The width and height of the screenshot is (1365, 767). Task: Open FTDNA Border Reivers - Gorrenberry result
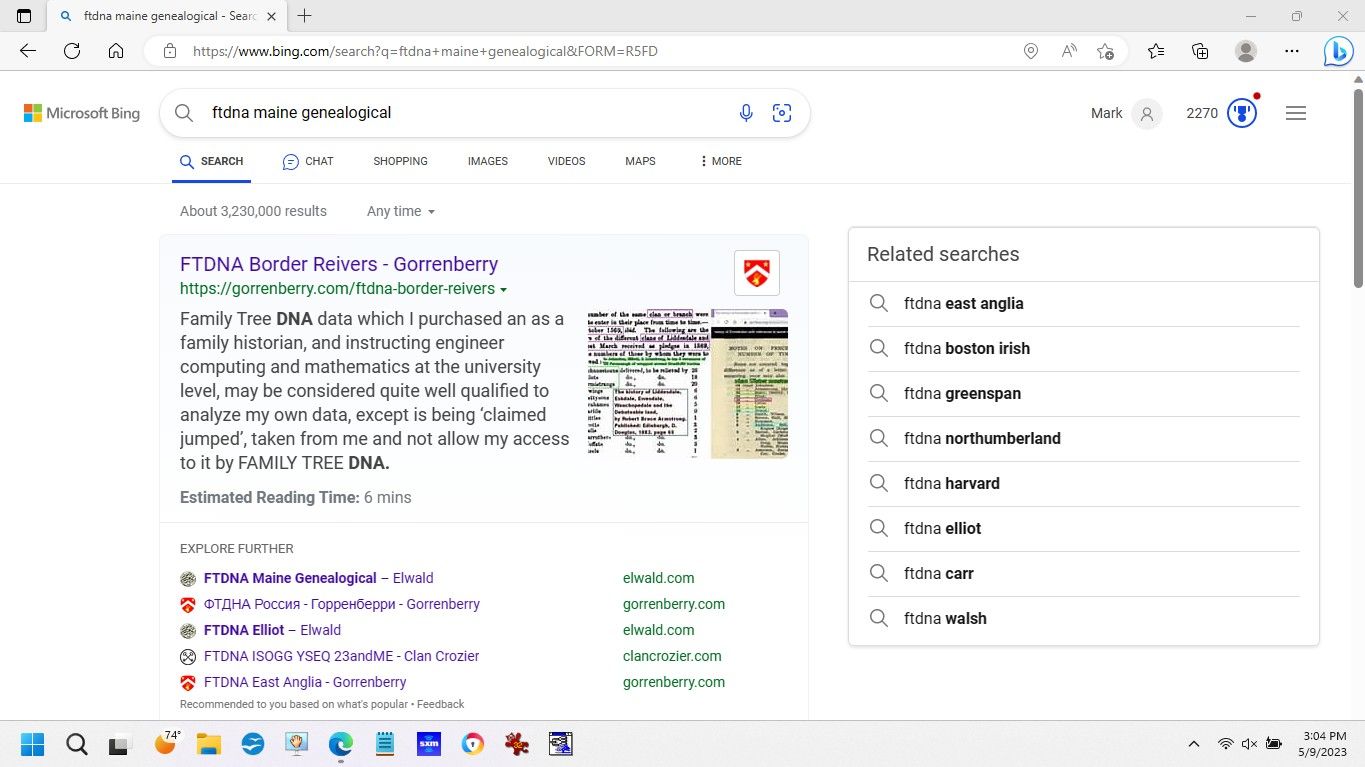[x=339, y=264]
